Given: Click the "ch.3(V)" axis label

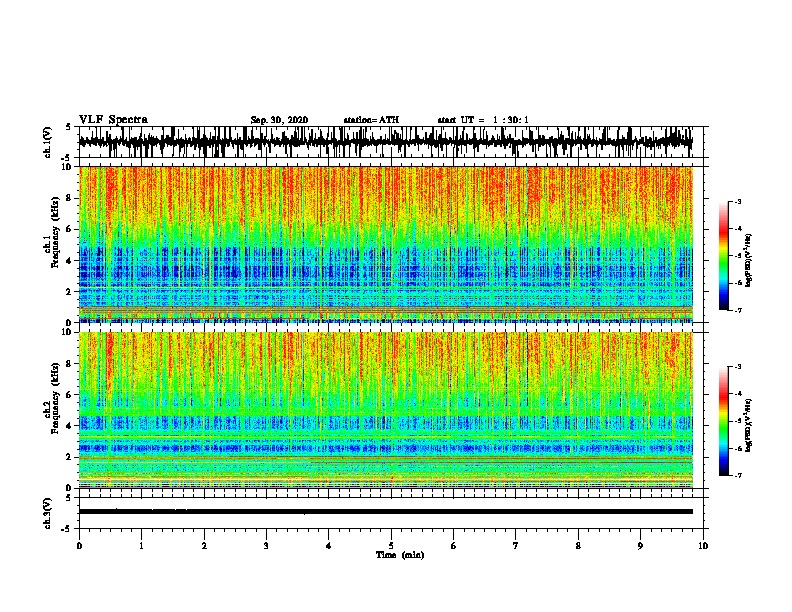Looking at the screenshot, I should 47,514.
